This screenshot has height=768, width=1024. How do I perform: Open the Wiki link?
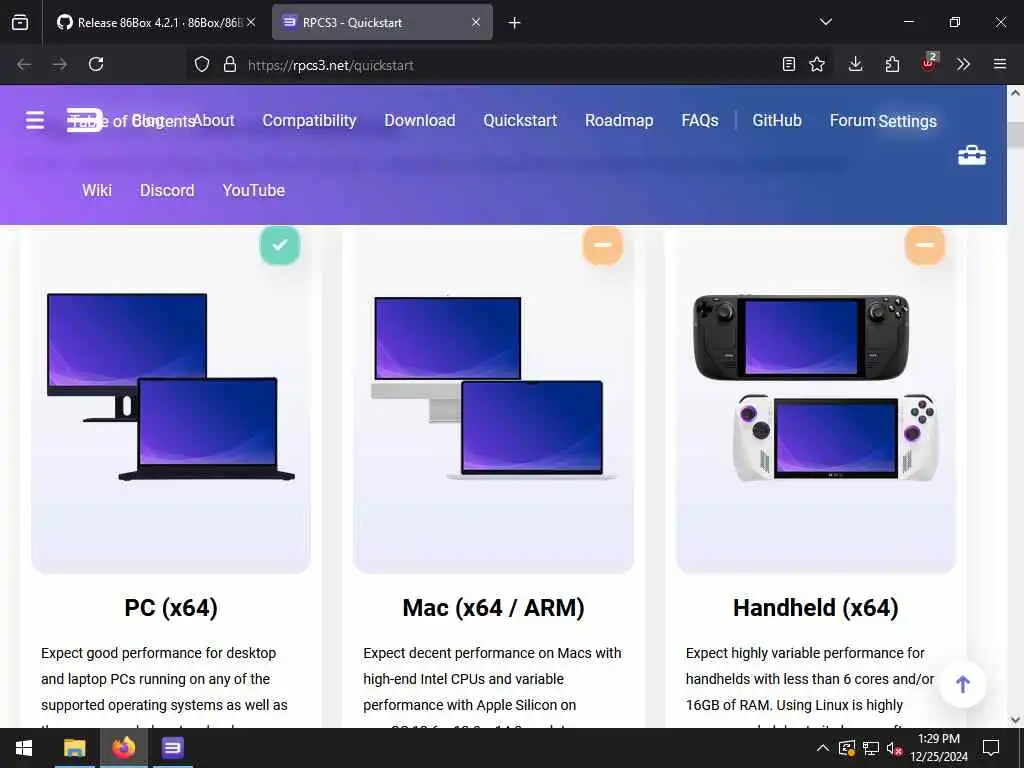point(97,190)
